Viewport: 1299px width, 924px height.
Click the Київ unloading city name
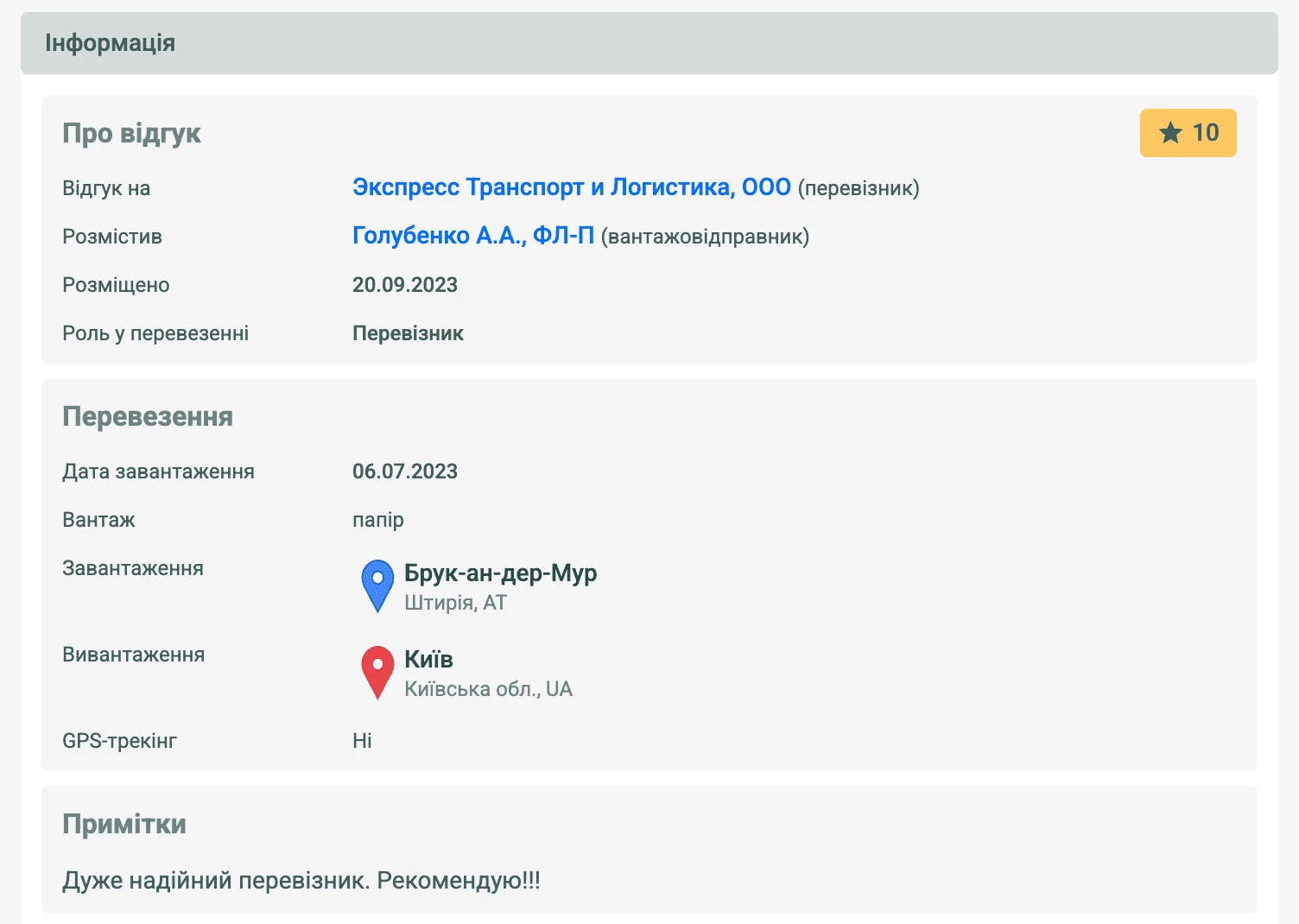point(428,660)
